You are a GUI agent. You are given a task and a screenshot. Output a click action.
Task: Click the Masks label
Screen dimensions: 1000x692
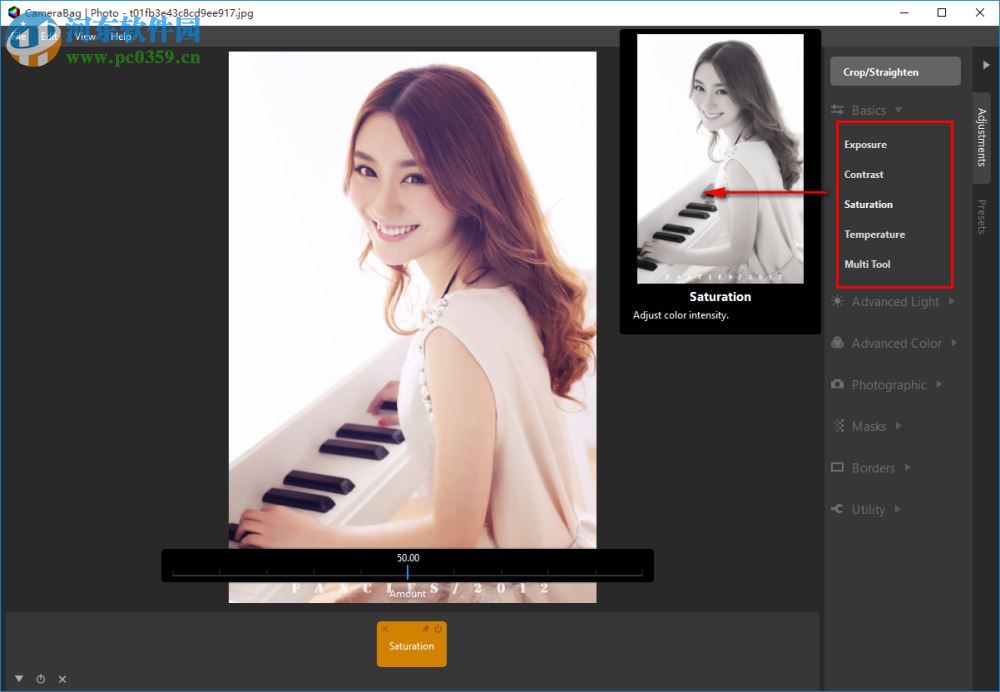[869, 426]
